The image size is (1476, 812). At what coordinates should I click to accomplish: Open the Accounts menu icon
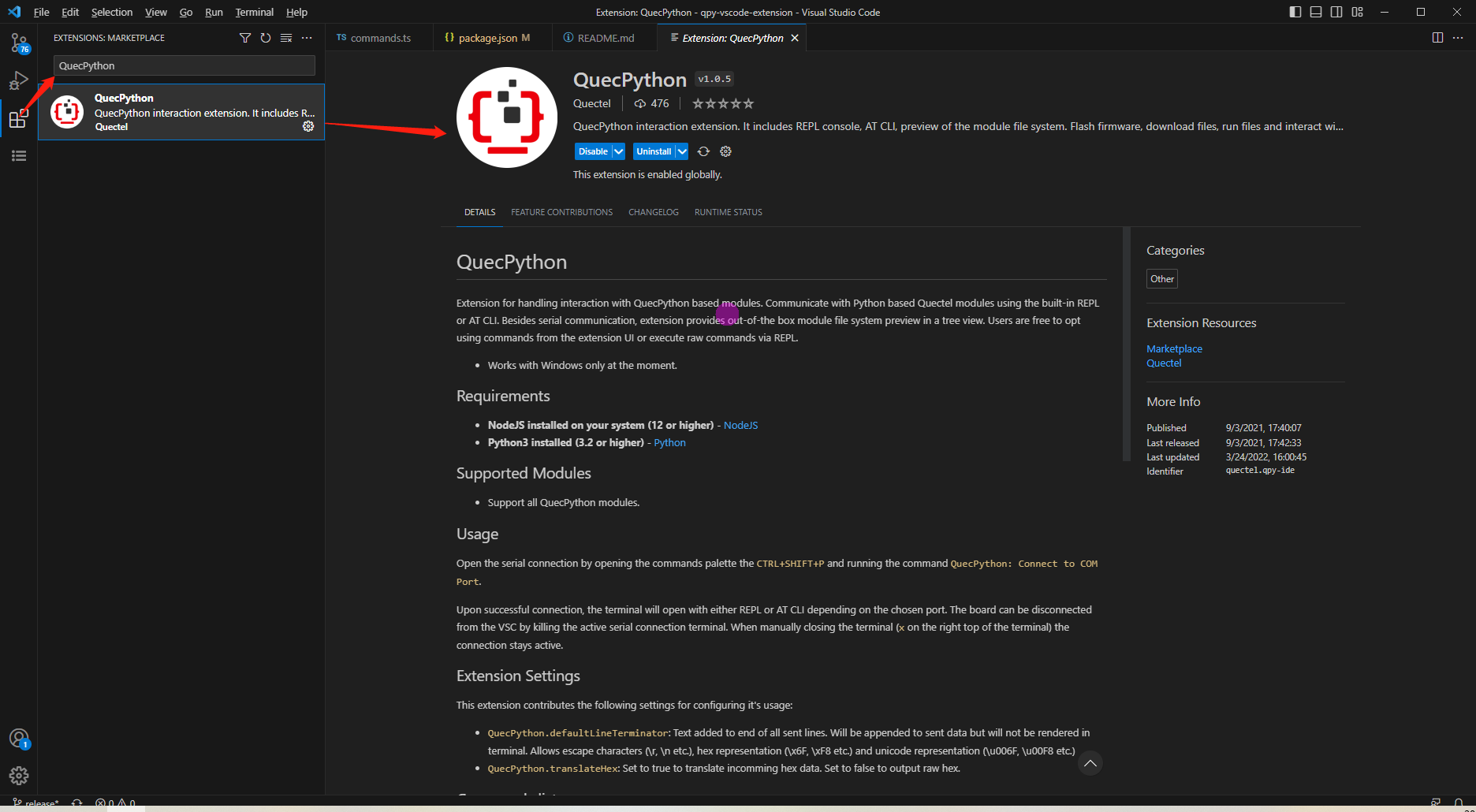tap(19, 739)
